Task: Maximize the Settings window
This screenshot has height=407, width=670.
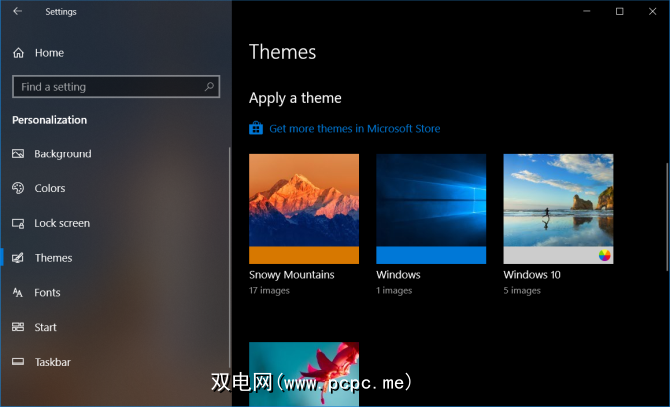Action: [620, 11]
